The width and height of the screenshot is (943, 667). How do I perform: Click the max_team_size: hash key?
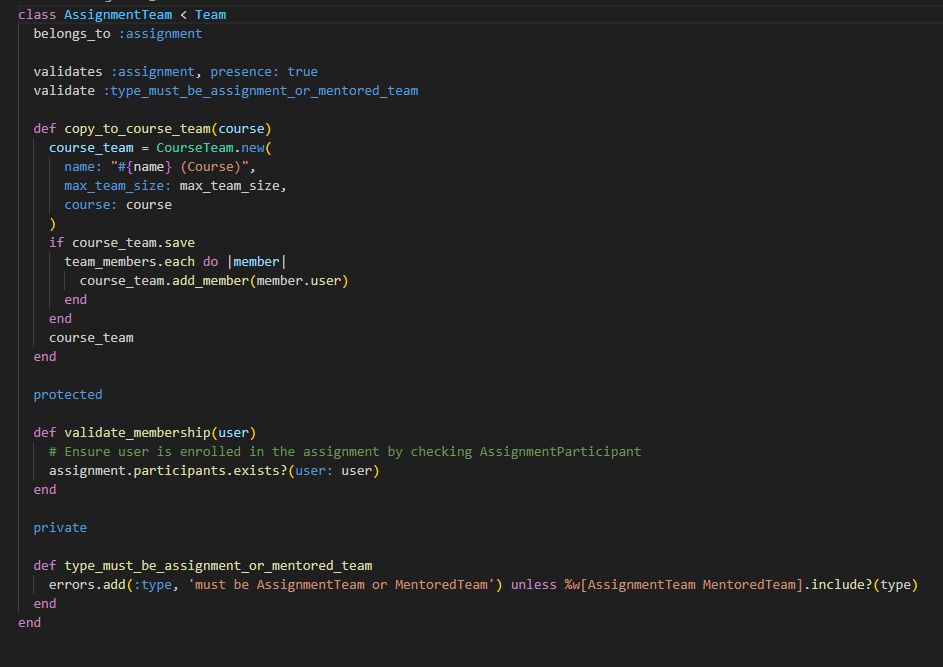118,186
